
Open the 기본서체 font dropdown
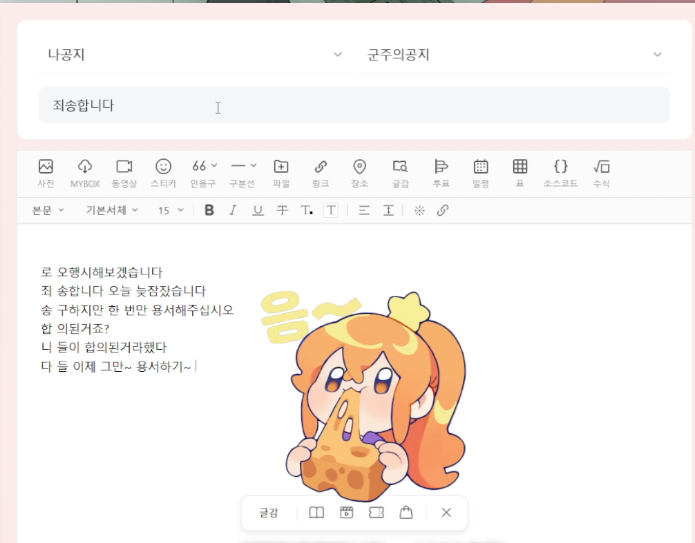point(112,210)
